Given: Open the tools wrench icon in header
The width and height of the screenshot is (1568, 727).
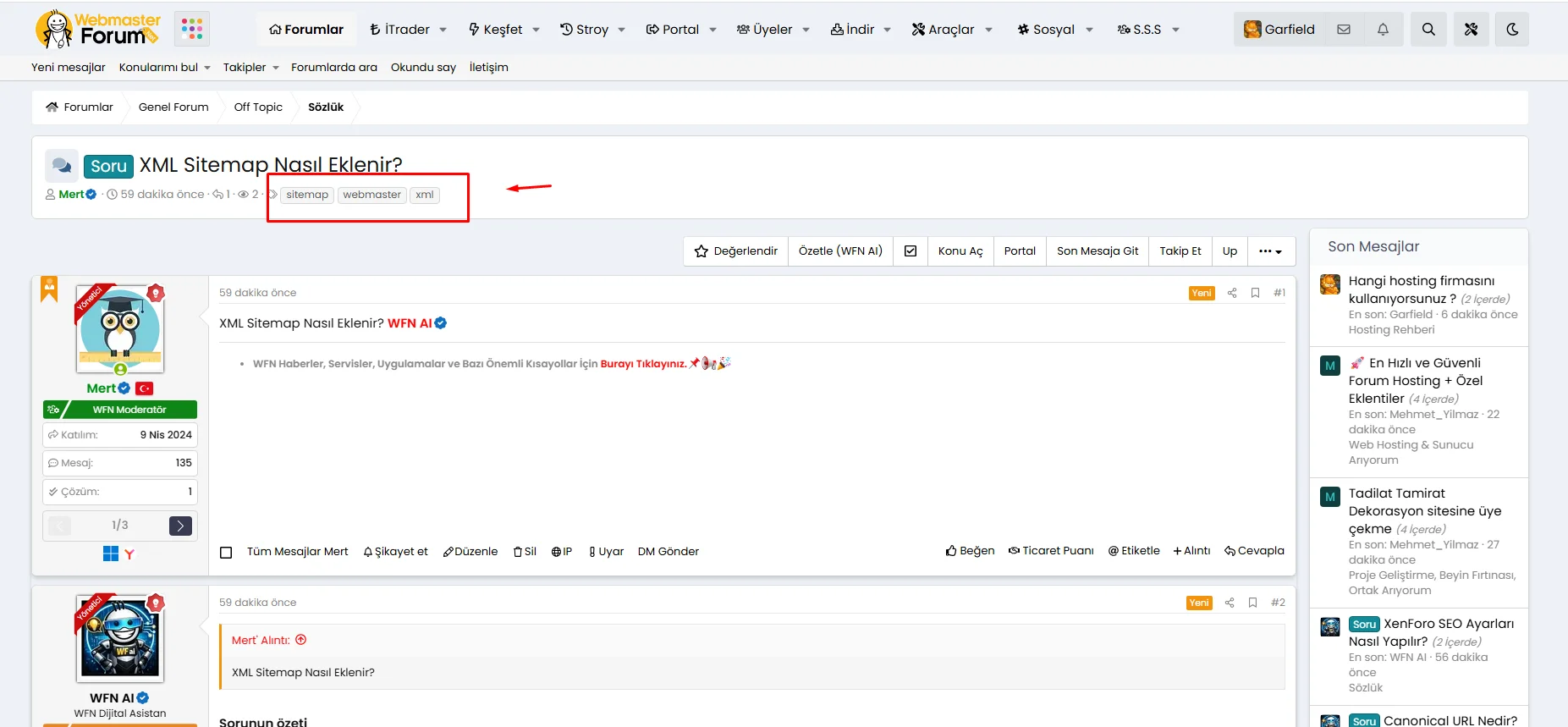Looking at the screenshot, I should pos(1471,30).
